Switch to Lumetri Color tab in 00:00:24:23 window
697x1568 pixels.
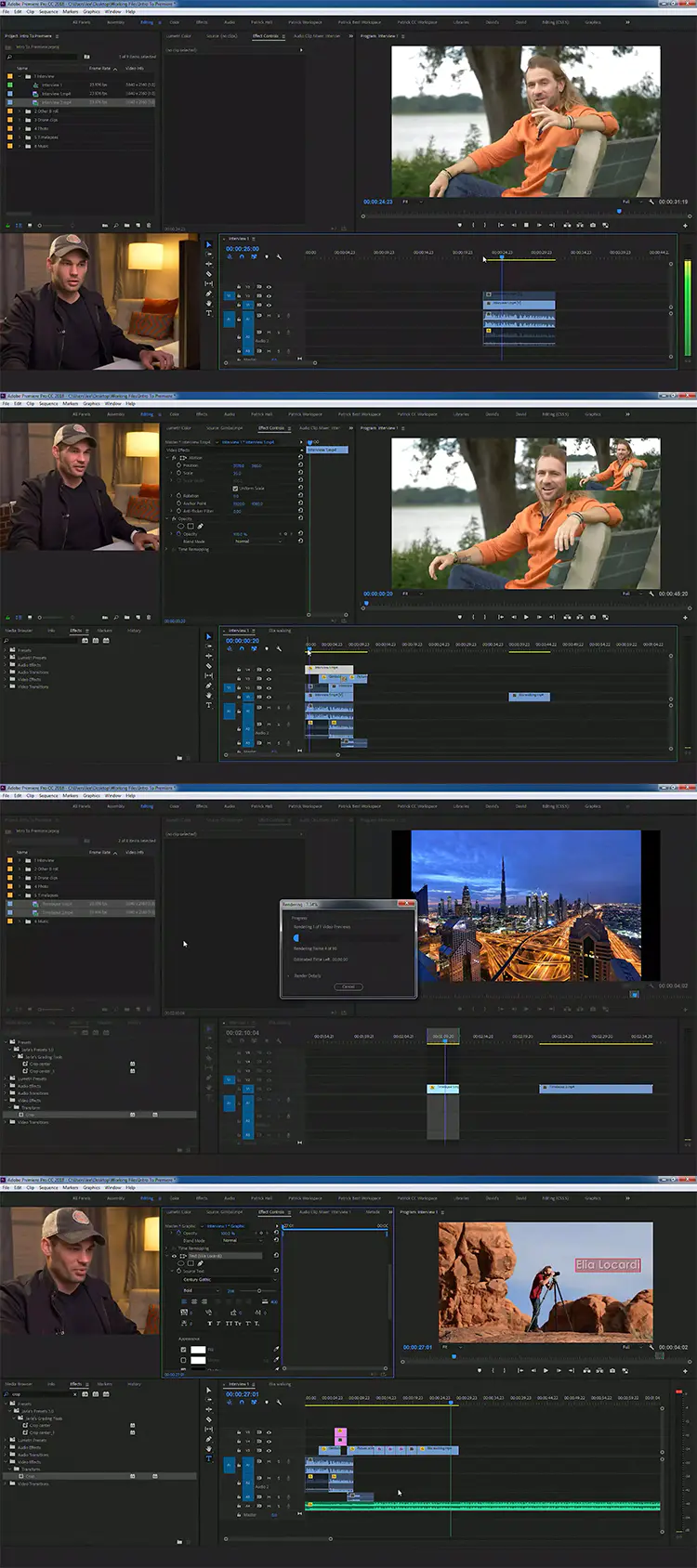[x=178, y=36]
